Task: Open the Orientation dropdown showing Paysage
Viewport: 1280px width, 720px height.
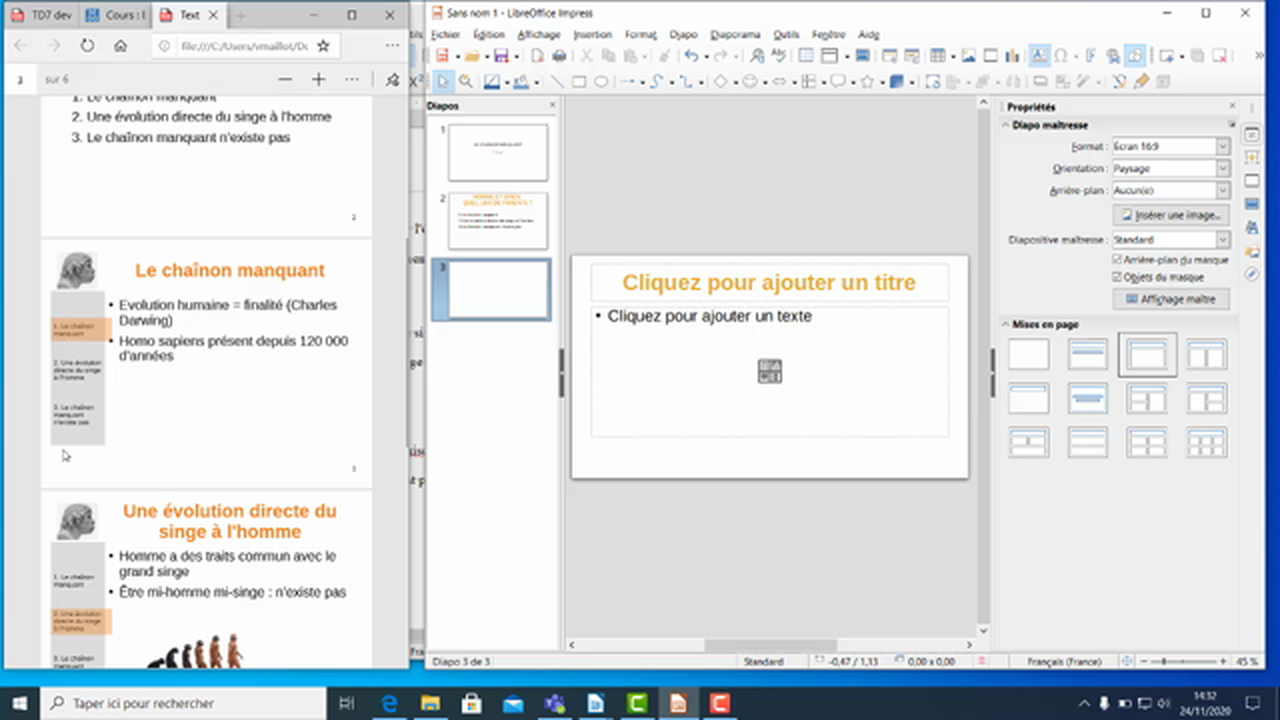Action: 1171,169
